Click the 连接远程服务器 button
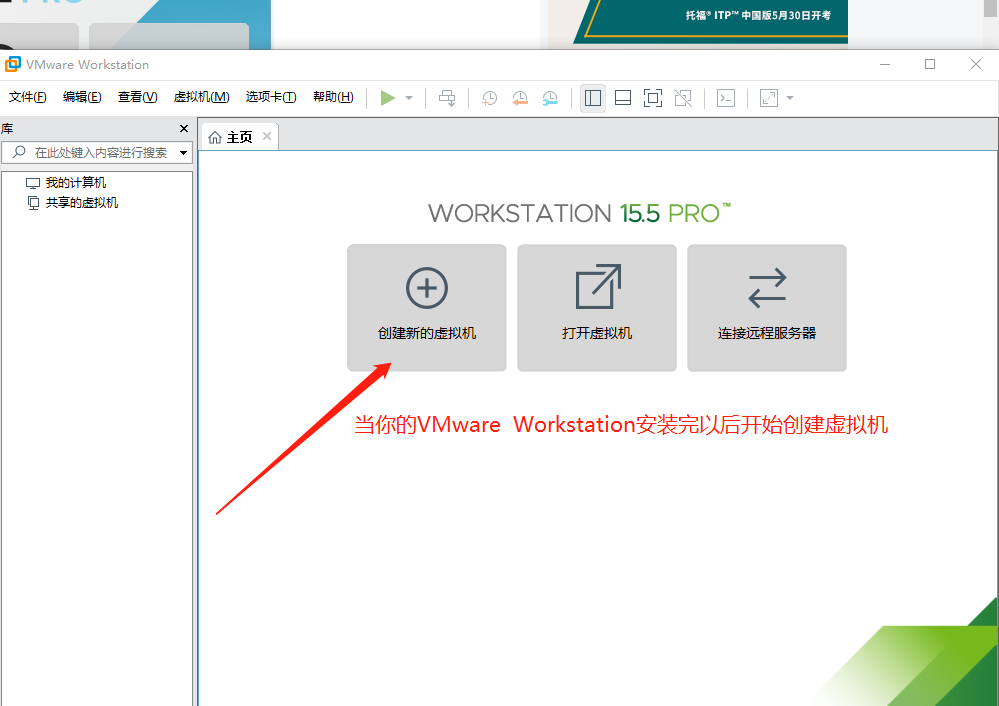The height and width of the screenshot is (706, 999). pos(767,308)
